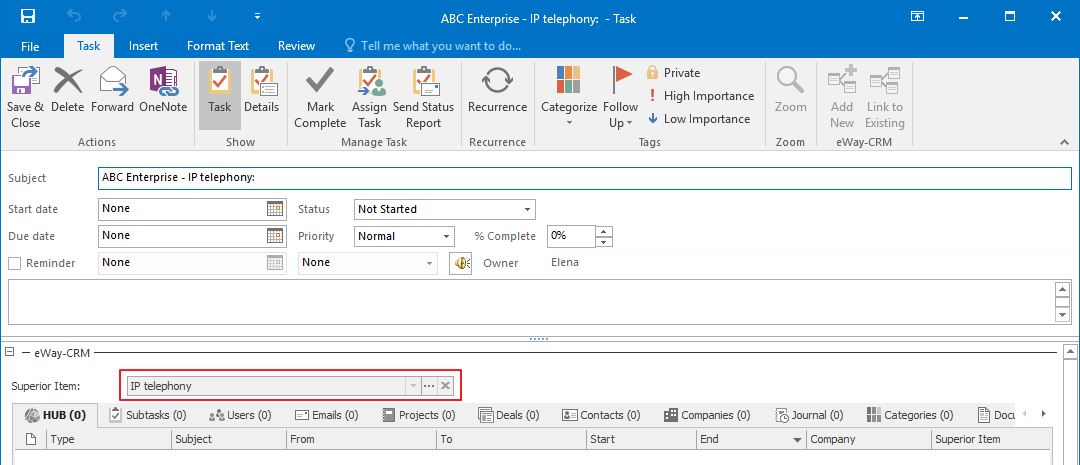Open Superior Item dropdown arrow
This screenshot has width=1080, height=465.
413,386
